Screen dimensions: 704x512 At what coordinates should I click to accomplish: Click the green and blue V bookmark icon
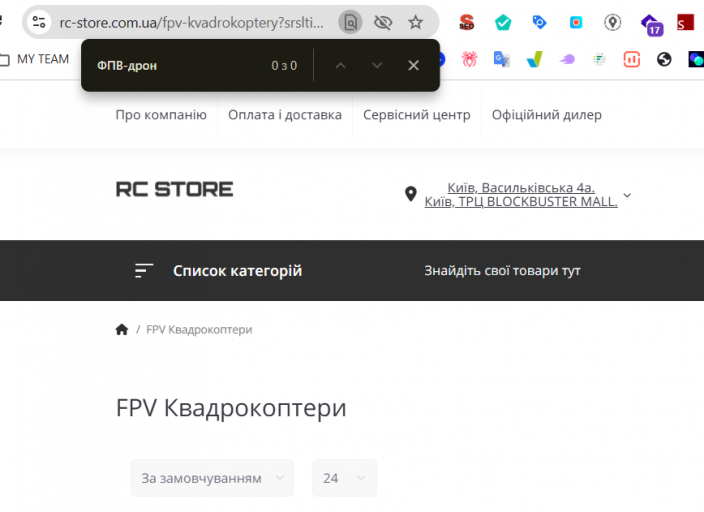tap(534, 59)
